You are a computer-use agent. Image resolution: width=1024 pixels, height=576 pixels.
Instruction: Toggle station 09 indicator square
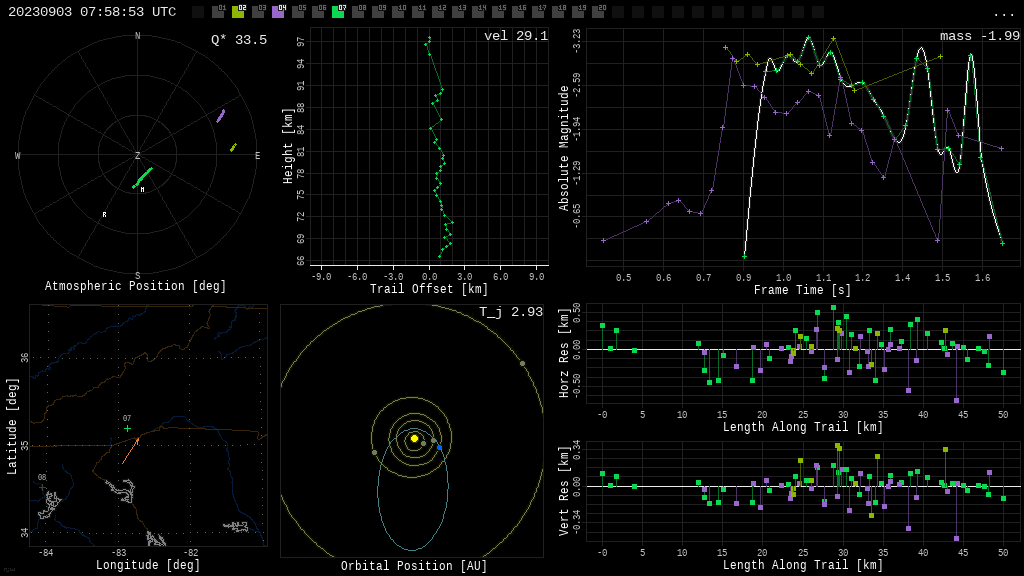pos(378,11)
